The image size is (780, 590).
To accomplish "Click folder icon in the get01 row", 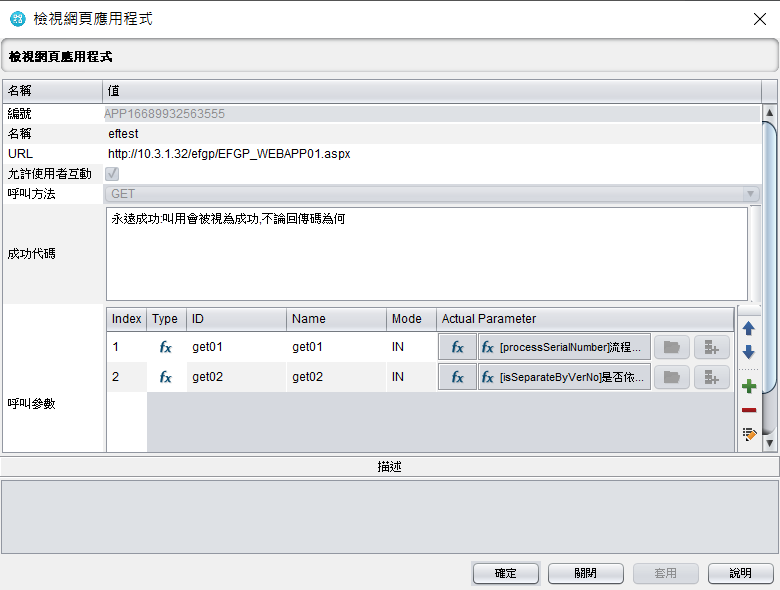I will pyautogui.click(x=672, y=347).
